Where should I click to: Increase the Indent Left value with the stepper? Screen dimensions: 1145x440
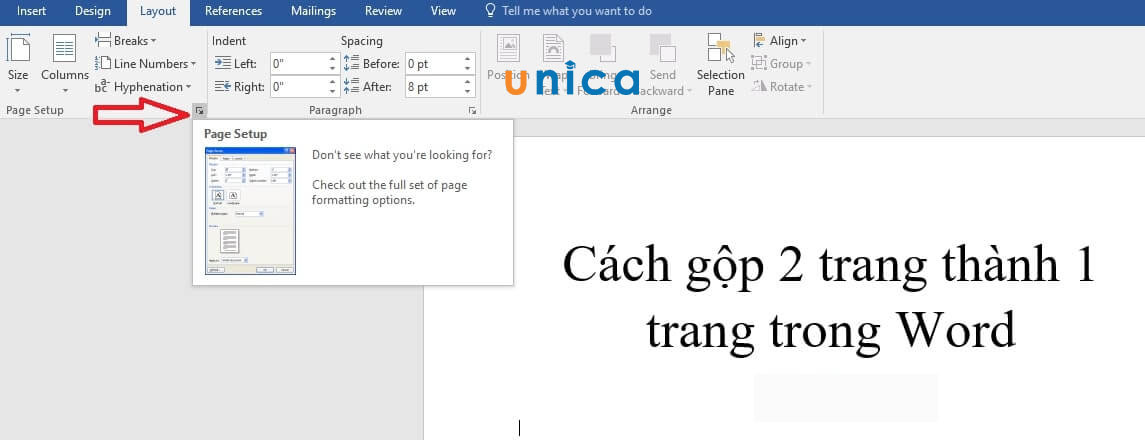pos(333,59)
